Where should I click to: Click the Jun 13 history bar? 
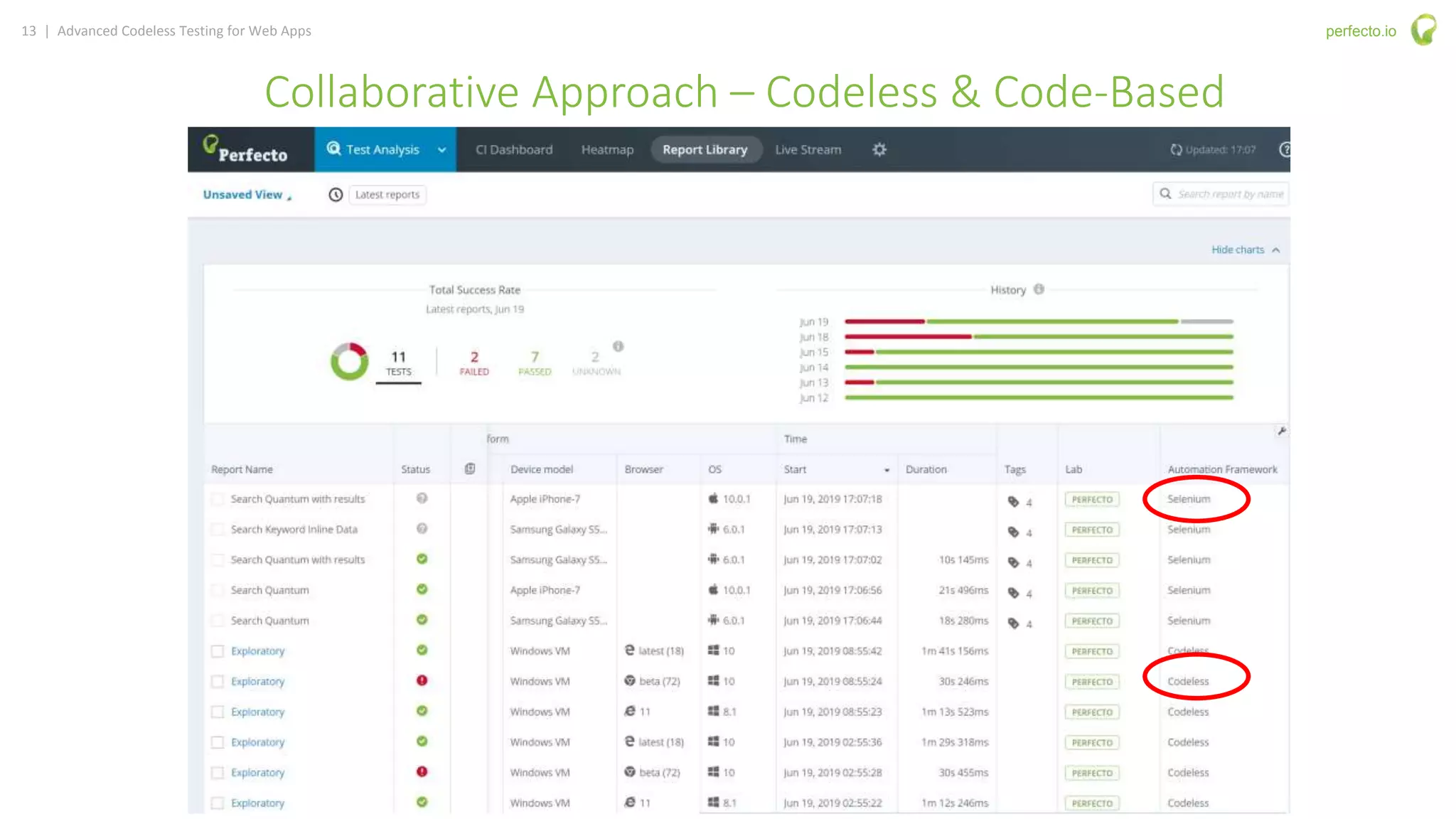pos(1039,382)
